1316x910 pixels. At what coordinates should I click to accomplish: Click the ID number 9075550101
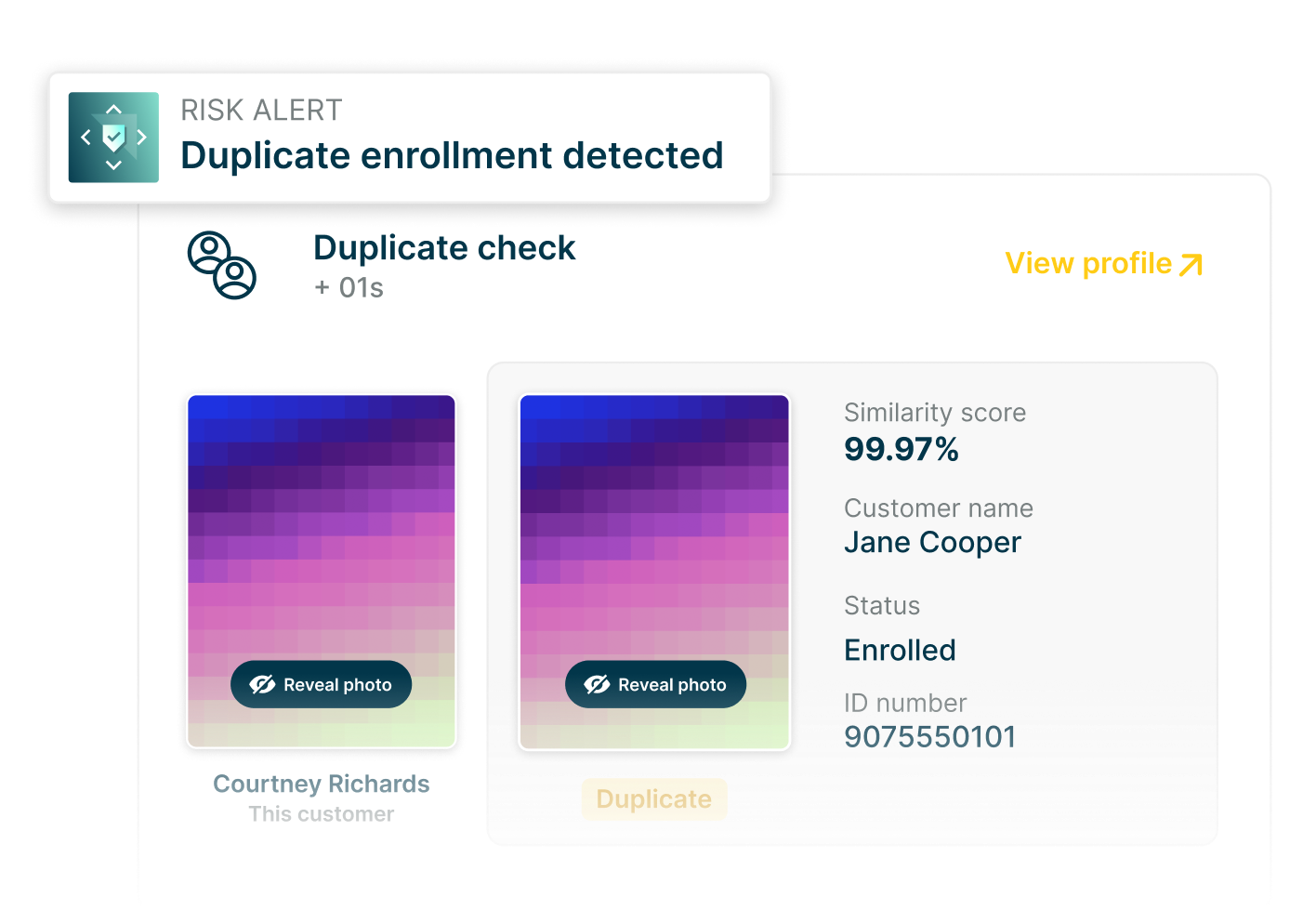click(930, 737)
